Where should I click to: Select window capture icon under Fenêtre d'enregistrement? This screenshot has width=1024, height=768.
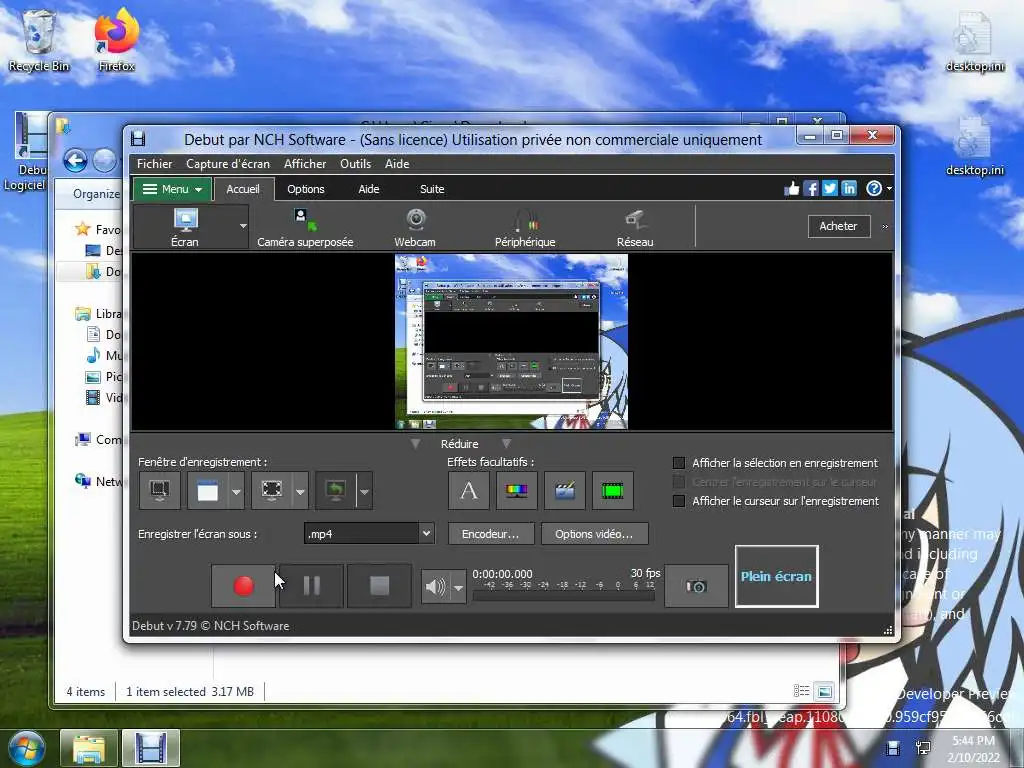click(x=208, y=490)
